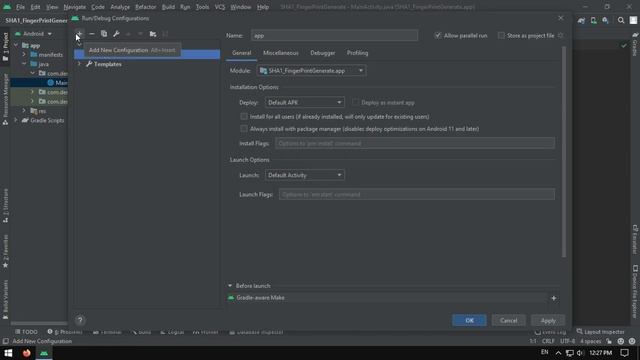Image resolution: width=640 pixels, height=360 pixels.
Task: Open the Favorites side tool window
Action: [x=5, y=251]
